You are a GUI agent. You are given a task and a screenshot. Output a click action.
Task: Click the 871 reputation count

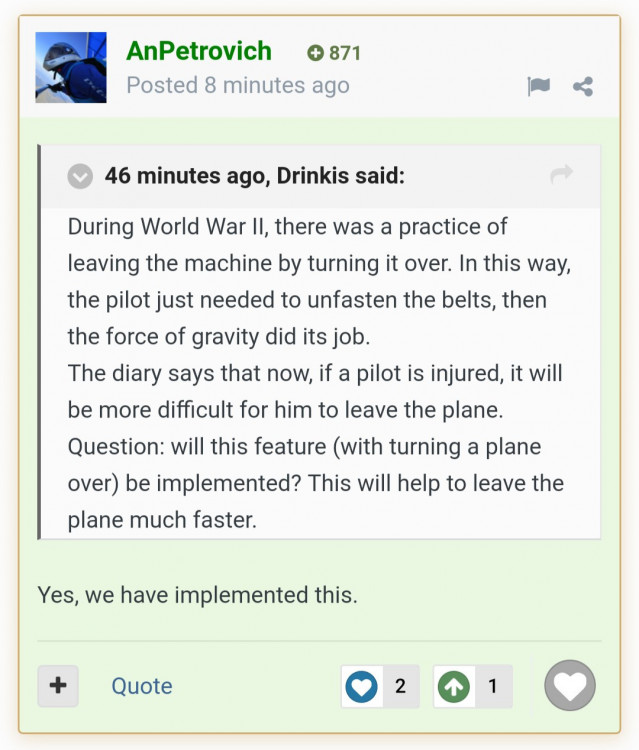tap(344, 53)
